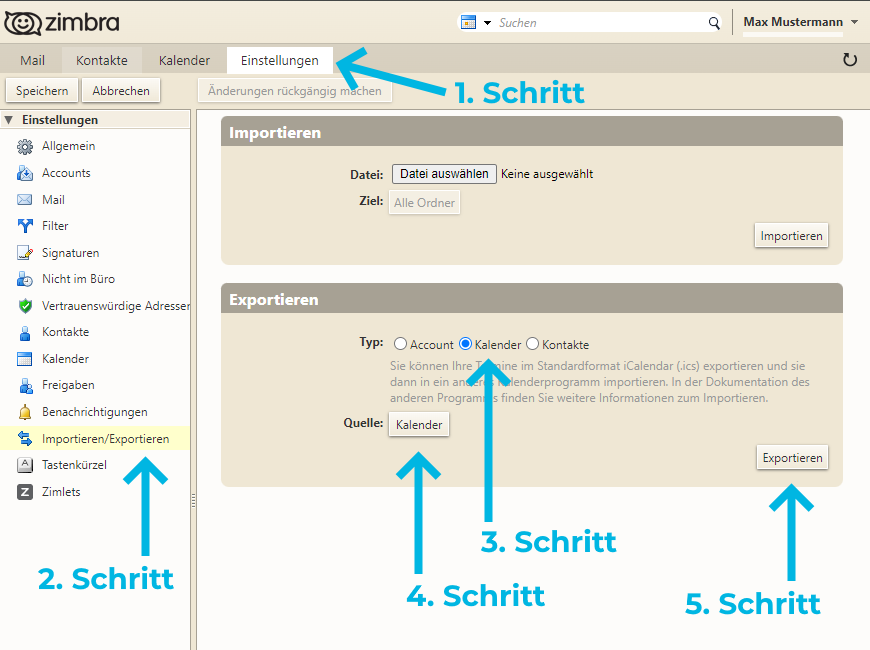The height and width of the screenshot is (650, 870).
Task: Click the Tastenkürzel keyboard icon
Action: [25, 465]
